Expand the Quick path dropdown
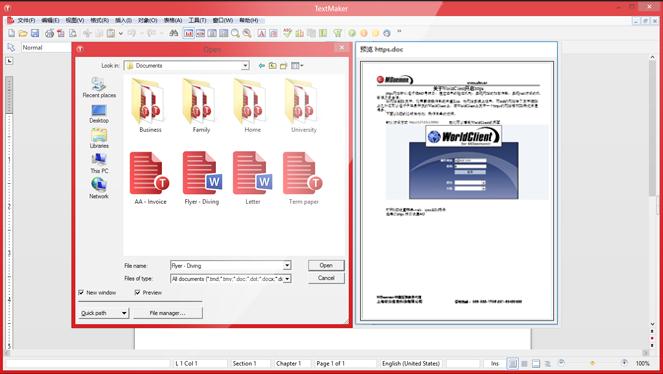 tap(124, 313)
